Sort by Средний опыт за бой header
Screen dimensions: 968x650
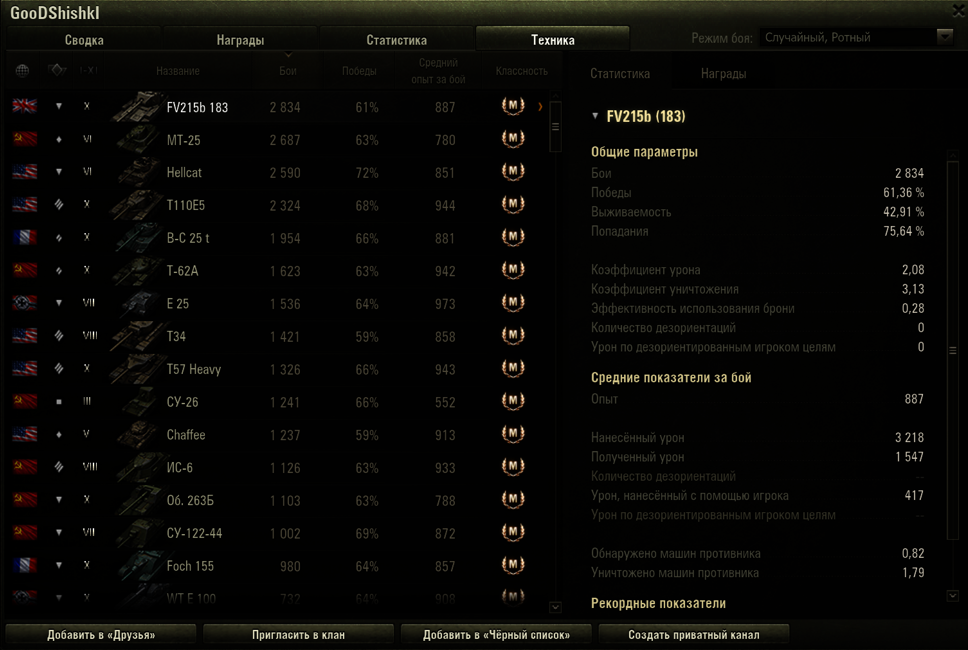(x=438, y=71)
